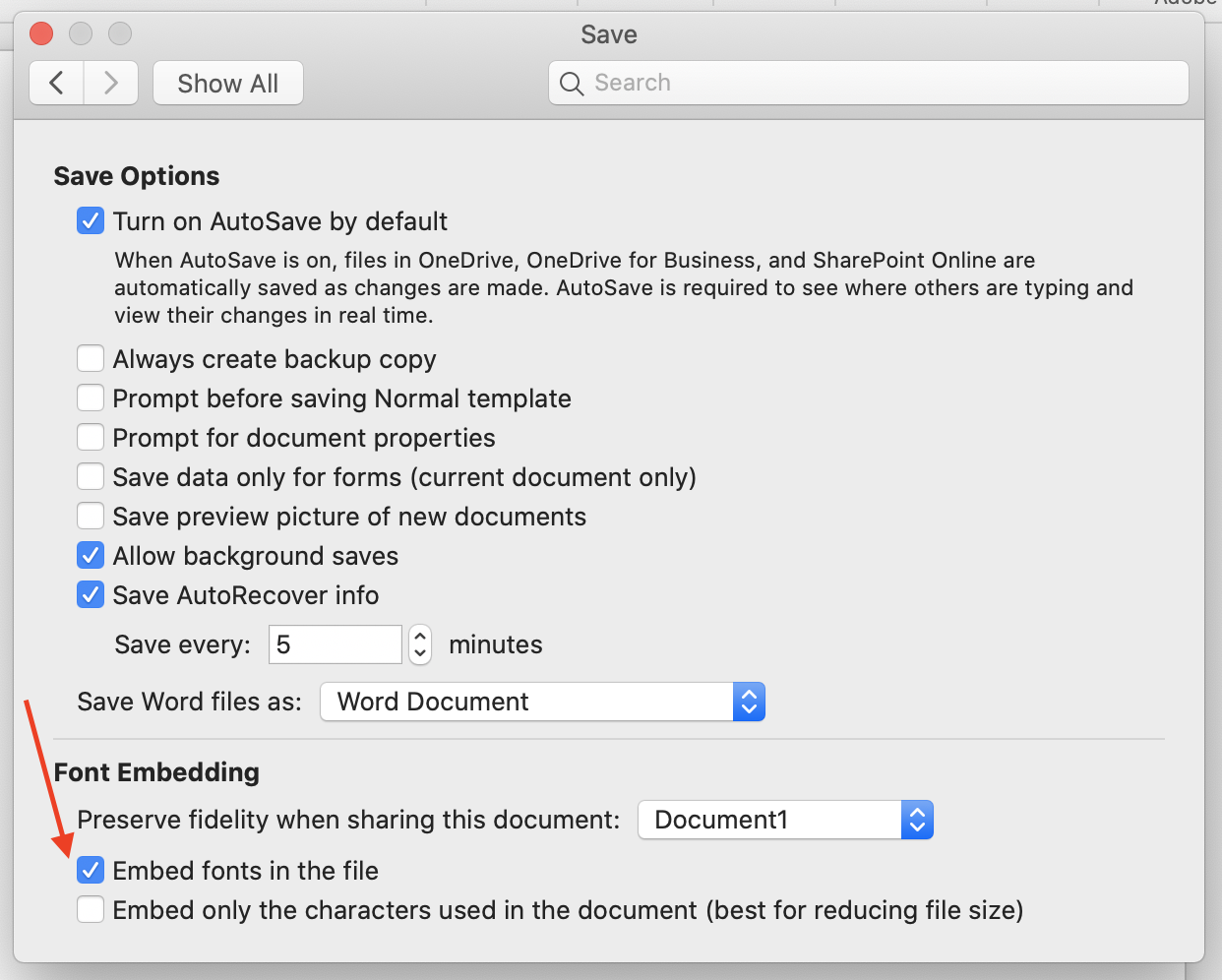Viewport: 1222px width, 980px height.
Task: Click the search magnifier icon
Action: pos(572,84)
